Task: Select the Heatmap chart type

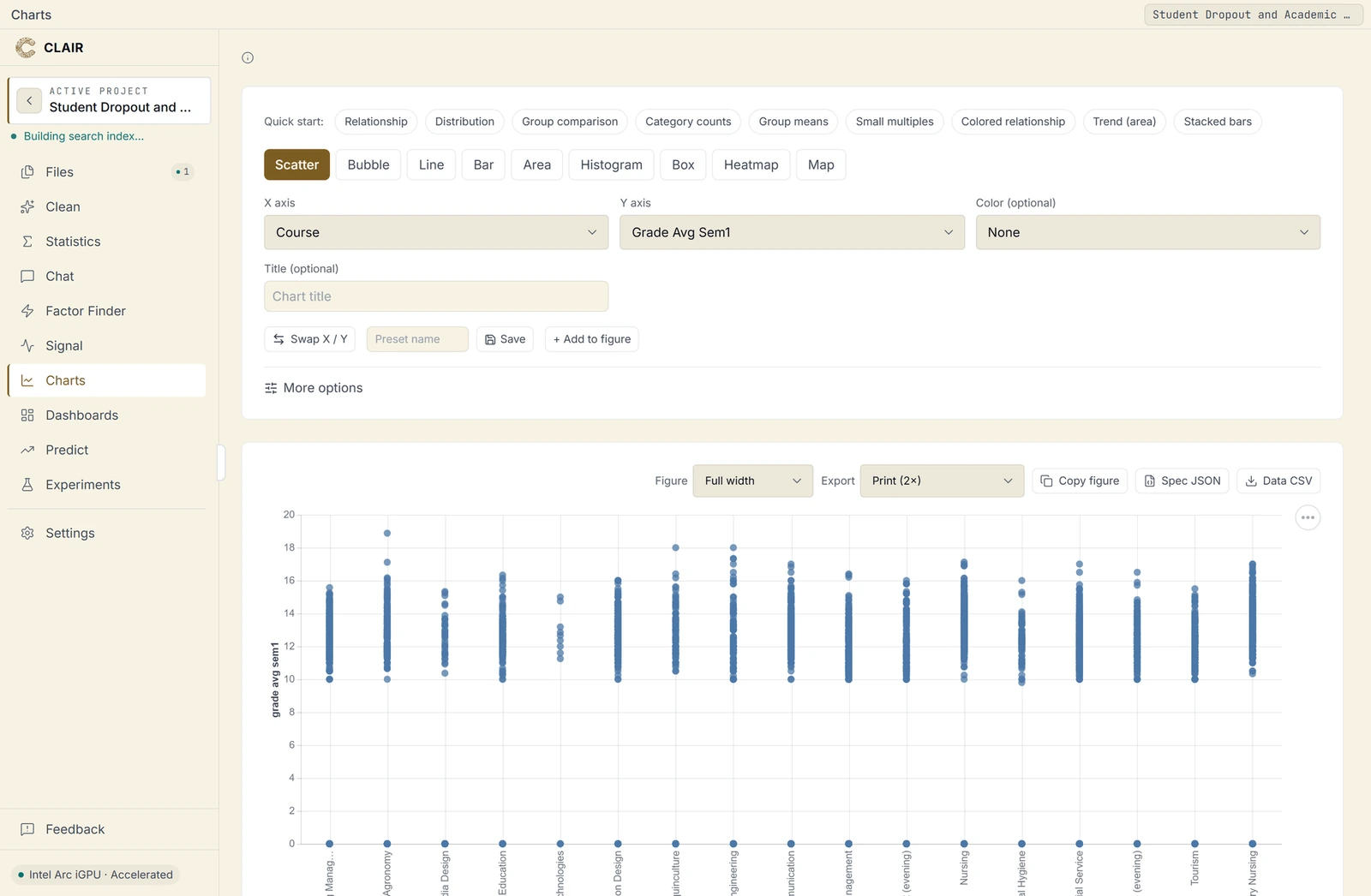Action: pos(751,164)
